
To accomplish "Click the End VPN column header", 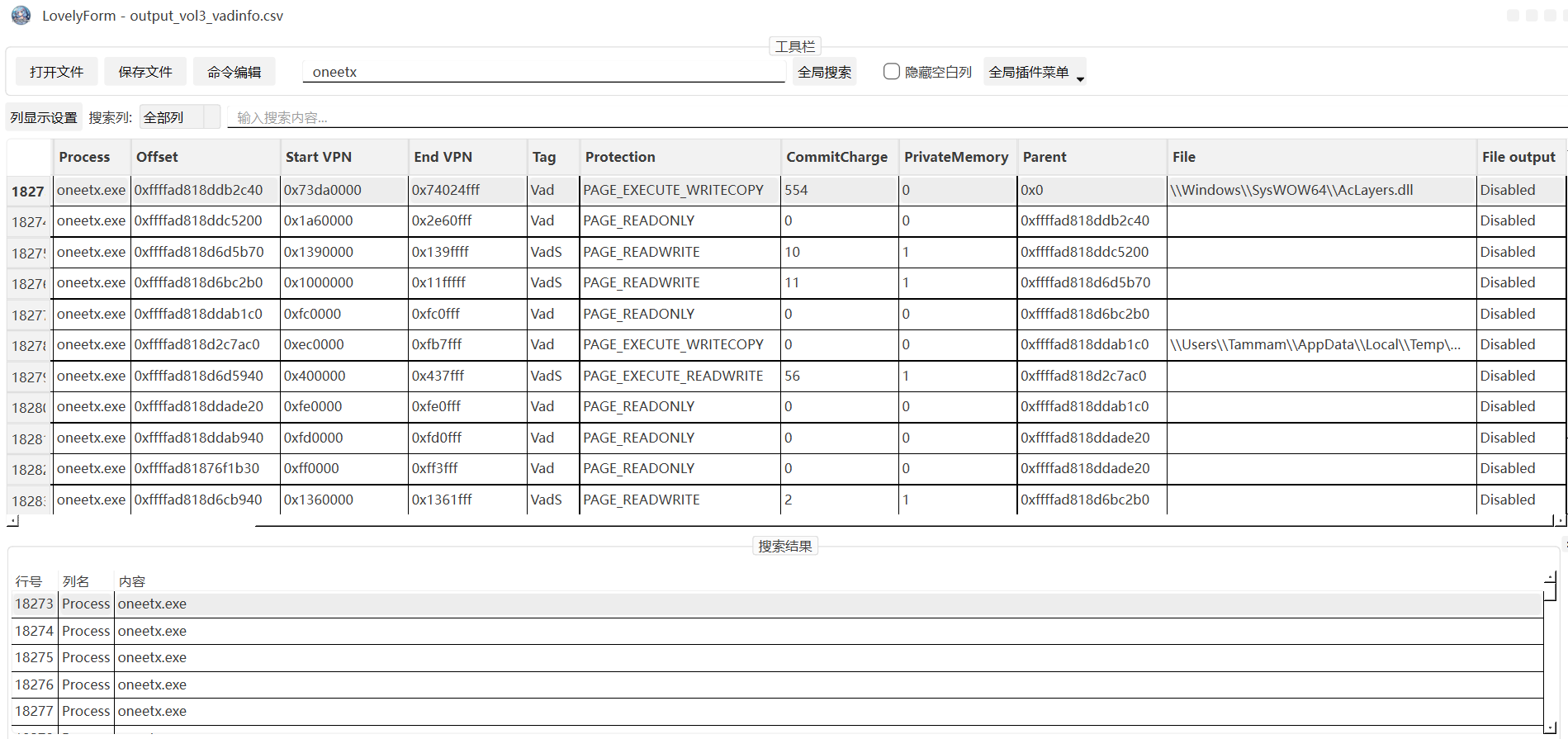I will (x=467, y=157).
